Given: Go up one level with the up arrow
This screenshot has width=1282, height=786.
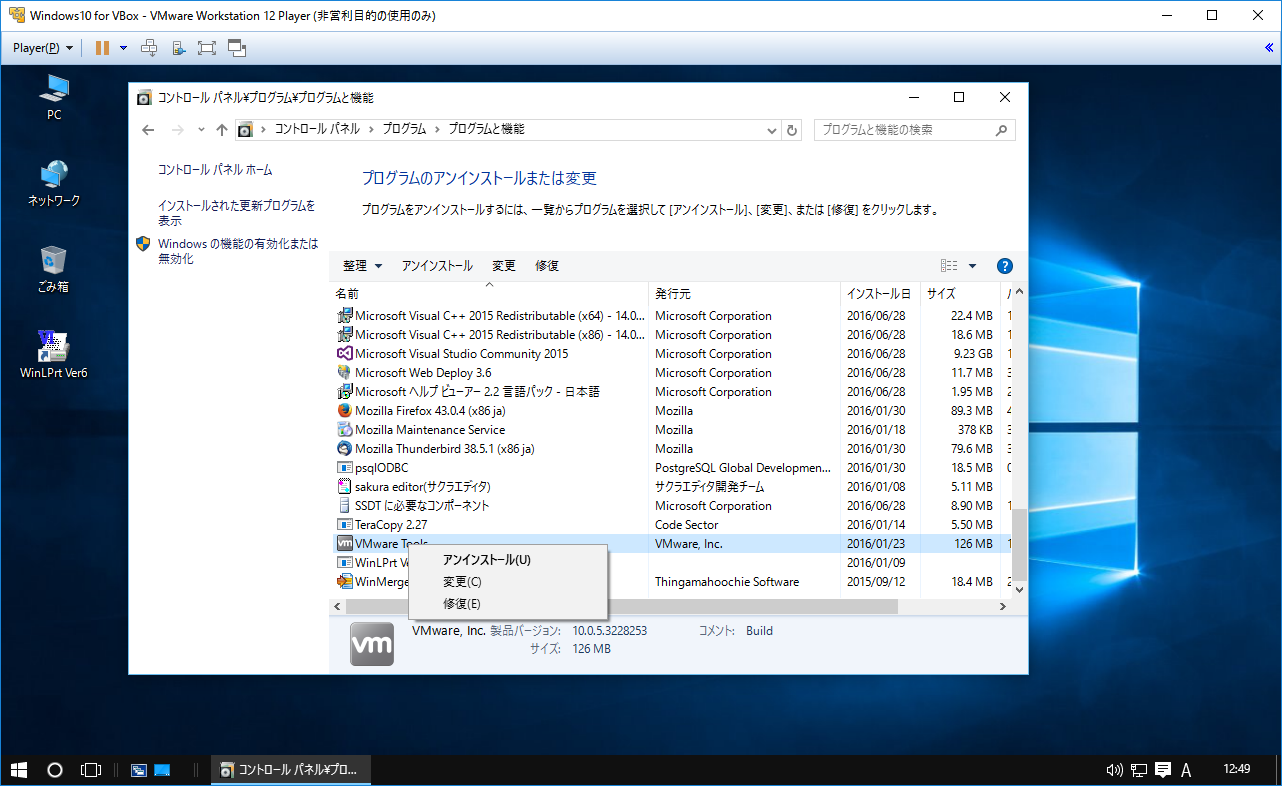Looking at the screenshot, I should coord(222,130).
